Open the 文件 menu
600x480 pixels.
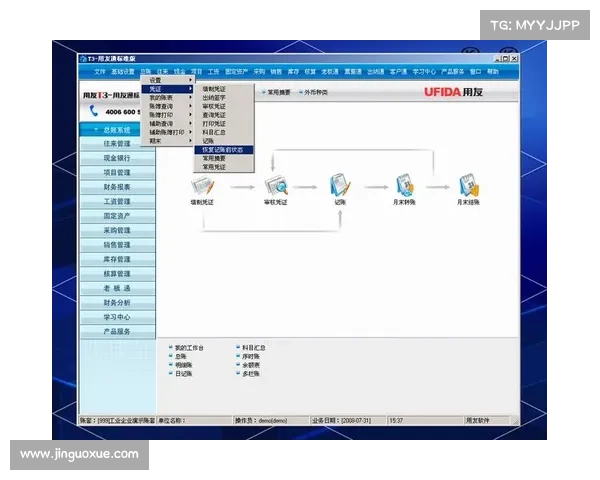click(99, 72)
